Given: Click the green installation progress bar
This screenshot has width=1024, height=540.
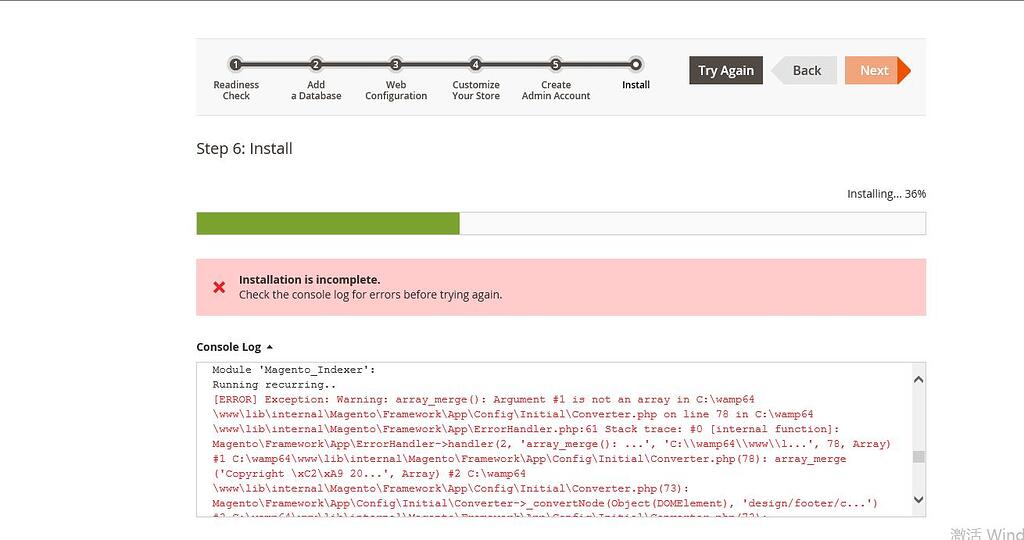Looking at the screenshot, I should 328,223.
